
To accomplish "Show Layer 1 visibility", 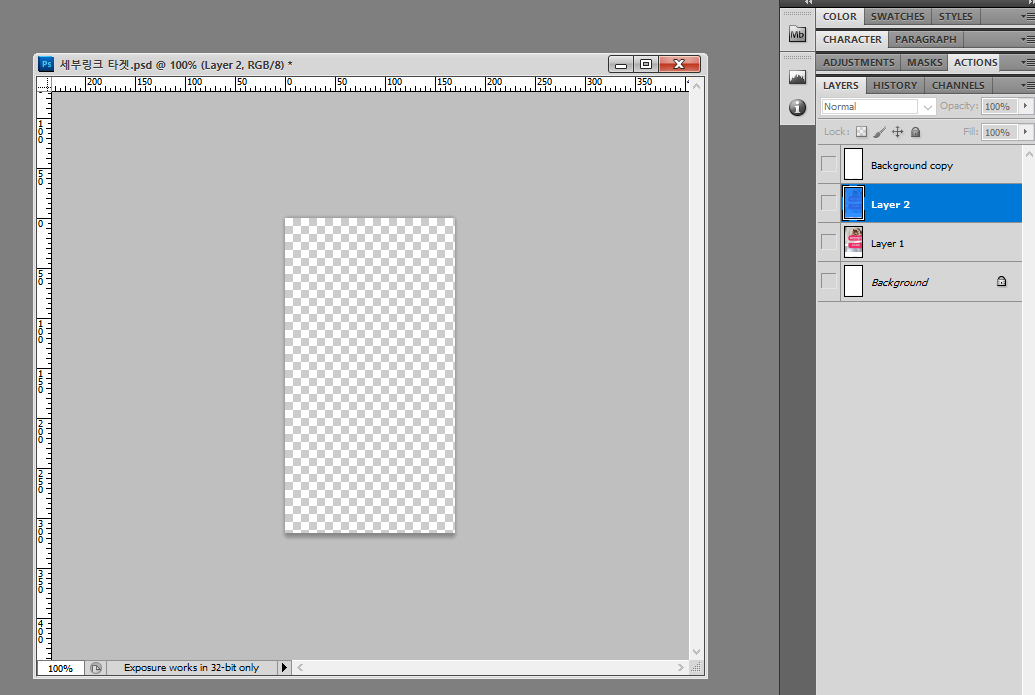I will [828, 242].
